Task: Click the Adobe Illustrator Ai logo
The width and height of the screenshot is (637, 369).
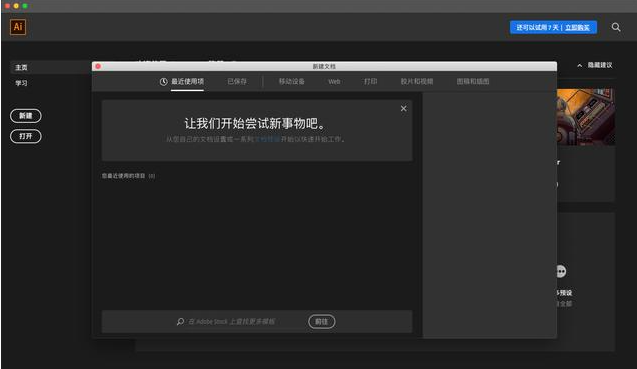Action: point(18,27)
